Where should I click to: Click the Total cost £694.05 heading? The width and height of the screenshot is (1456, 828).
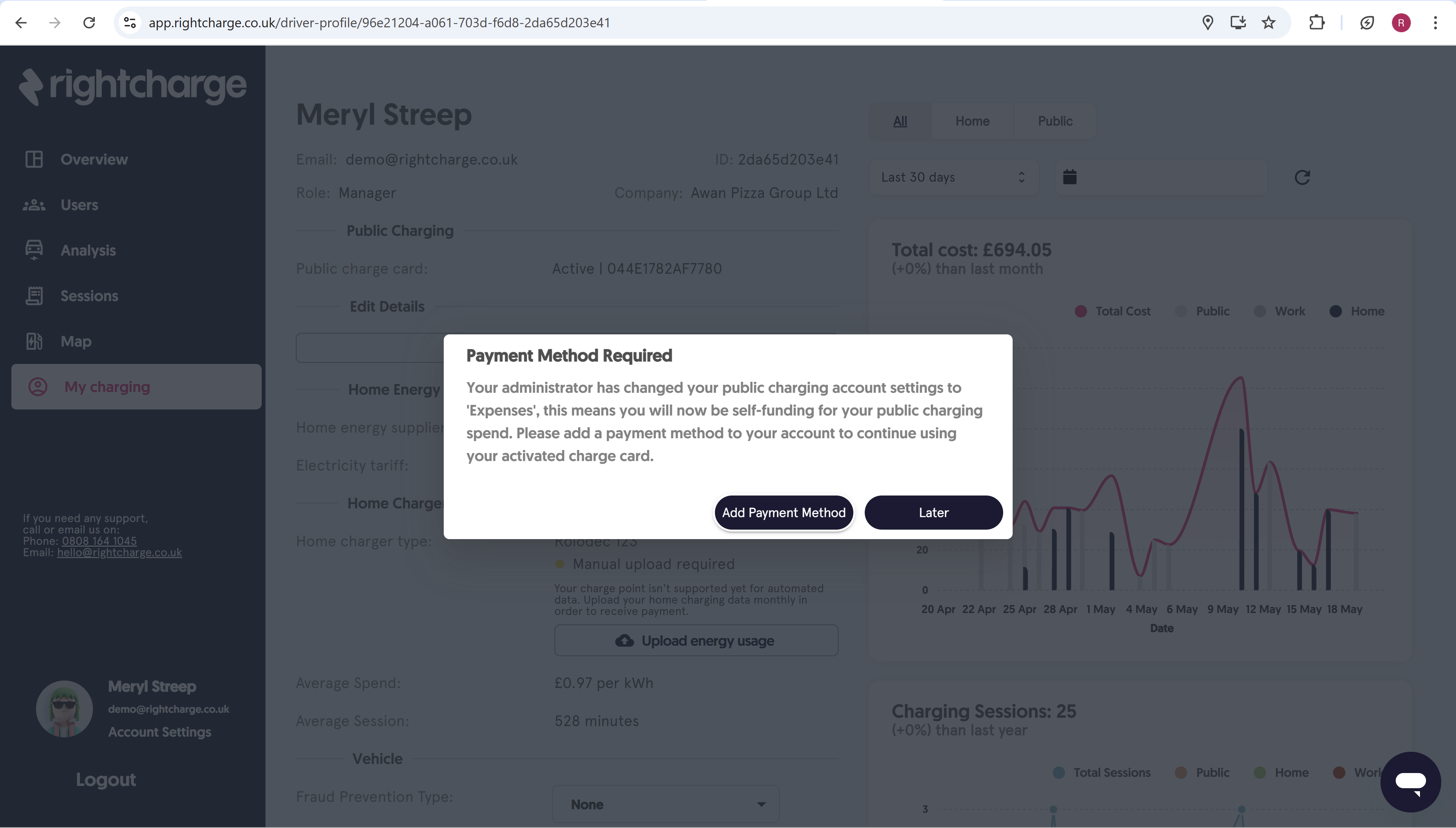[971, 249]
